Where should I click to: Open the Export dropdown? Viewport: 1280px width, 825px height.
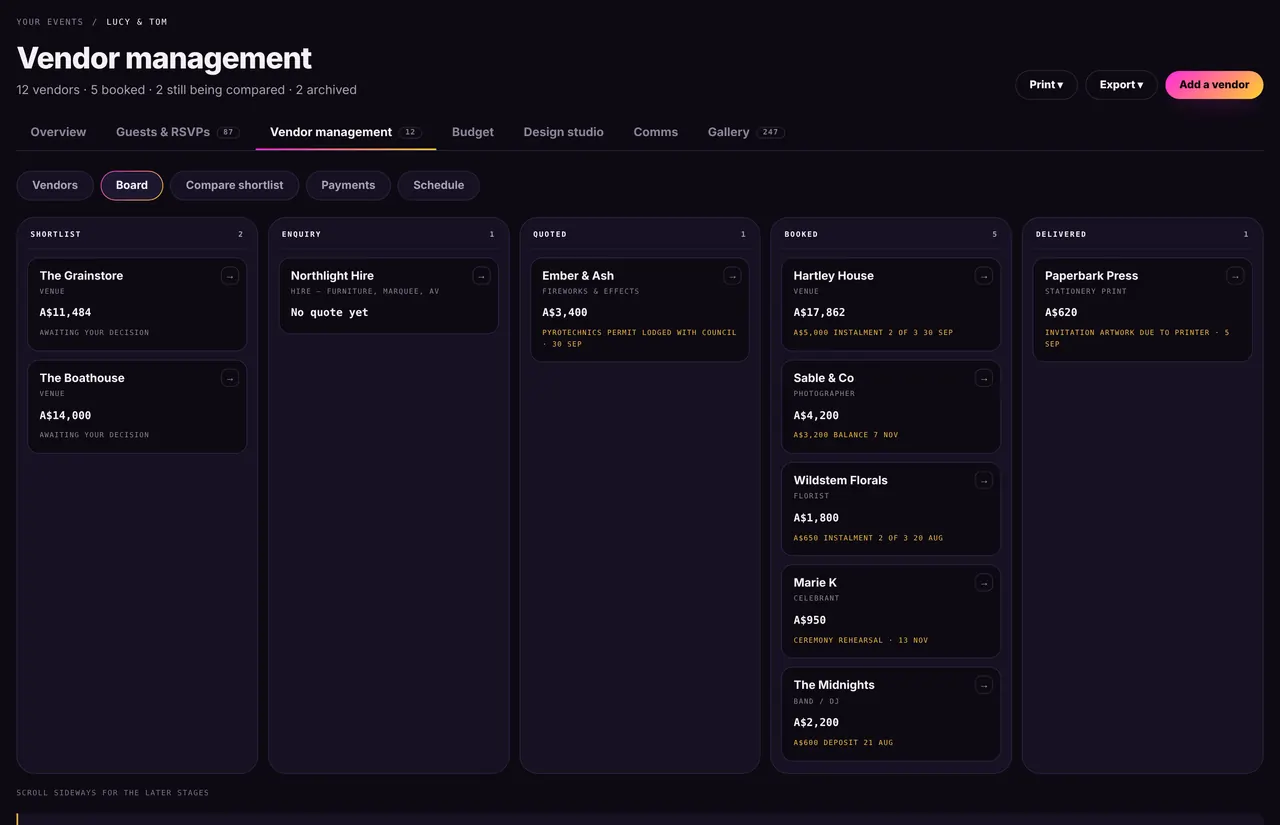point(1121,85)
